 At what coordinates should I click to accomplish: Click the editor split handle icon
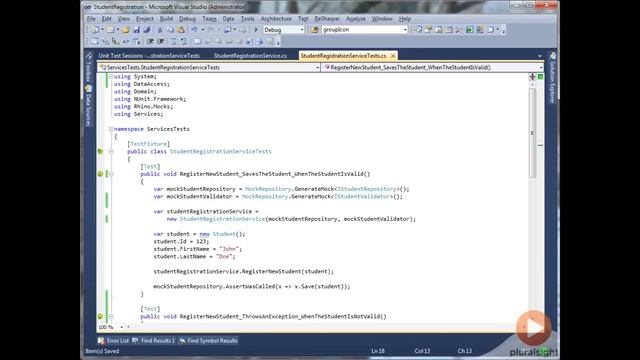click(x=532, y=77)
